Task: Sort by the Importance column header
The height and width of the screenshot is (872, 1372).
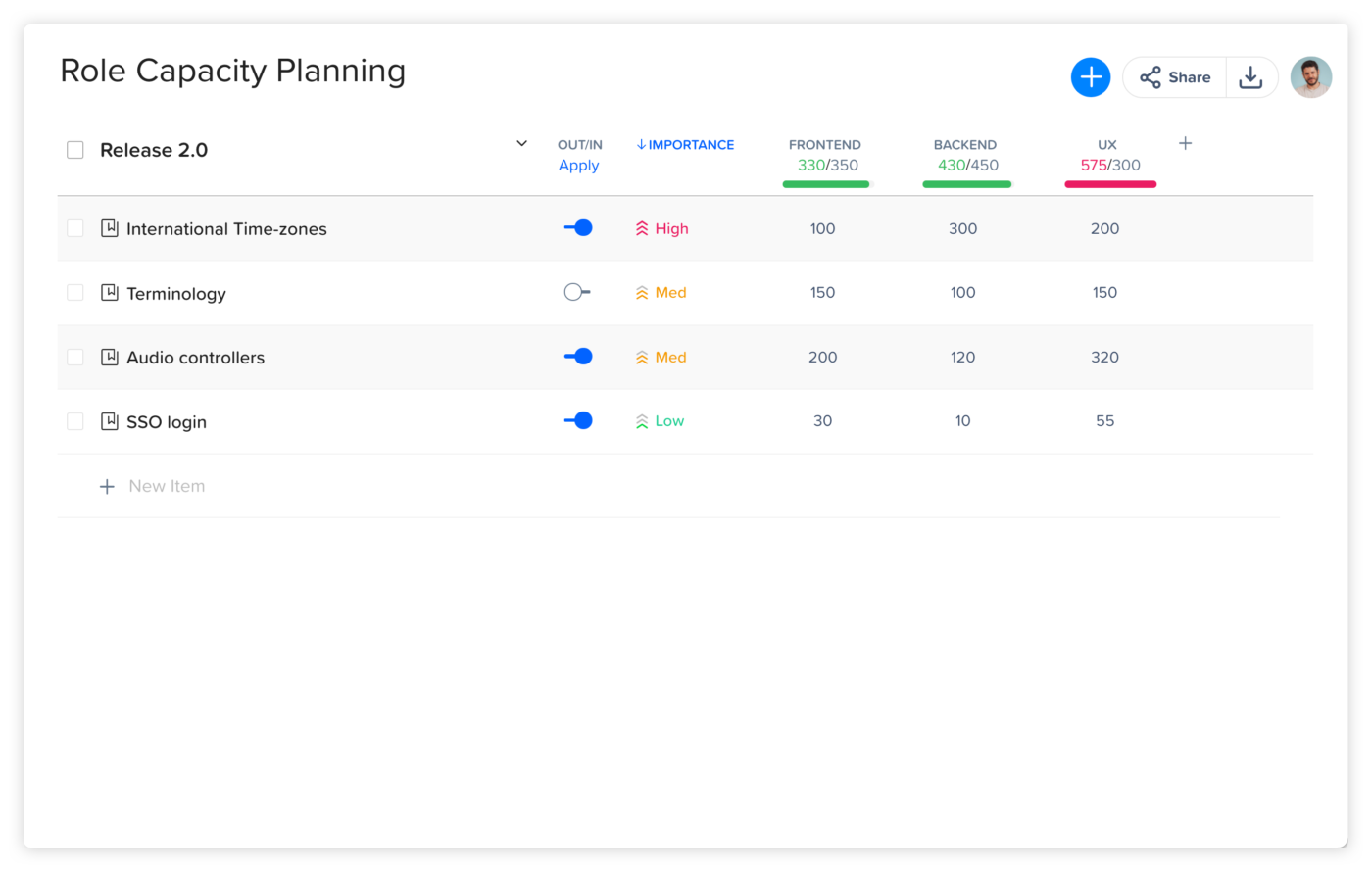Action: tap(685, 145)
